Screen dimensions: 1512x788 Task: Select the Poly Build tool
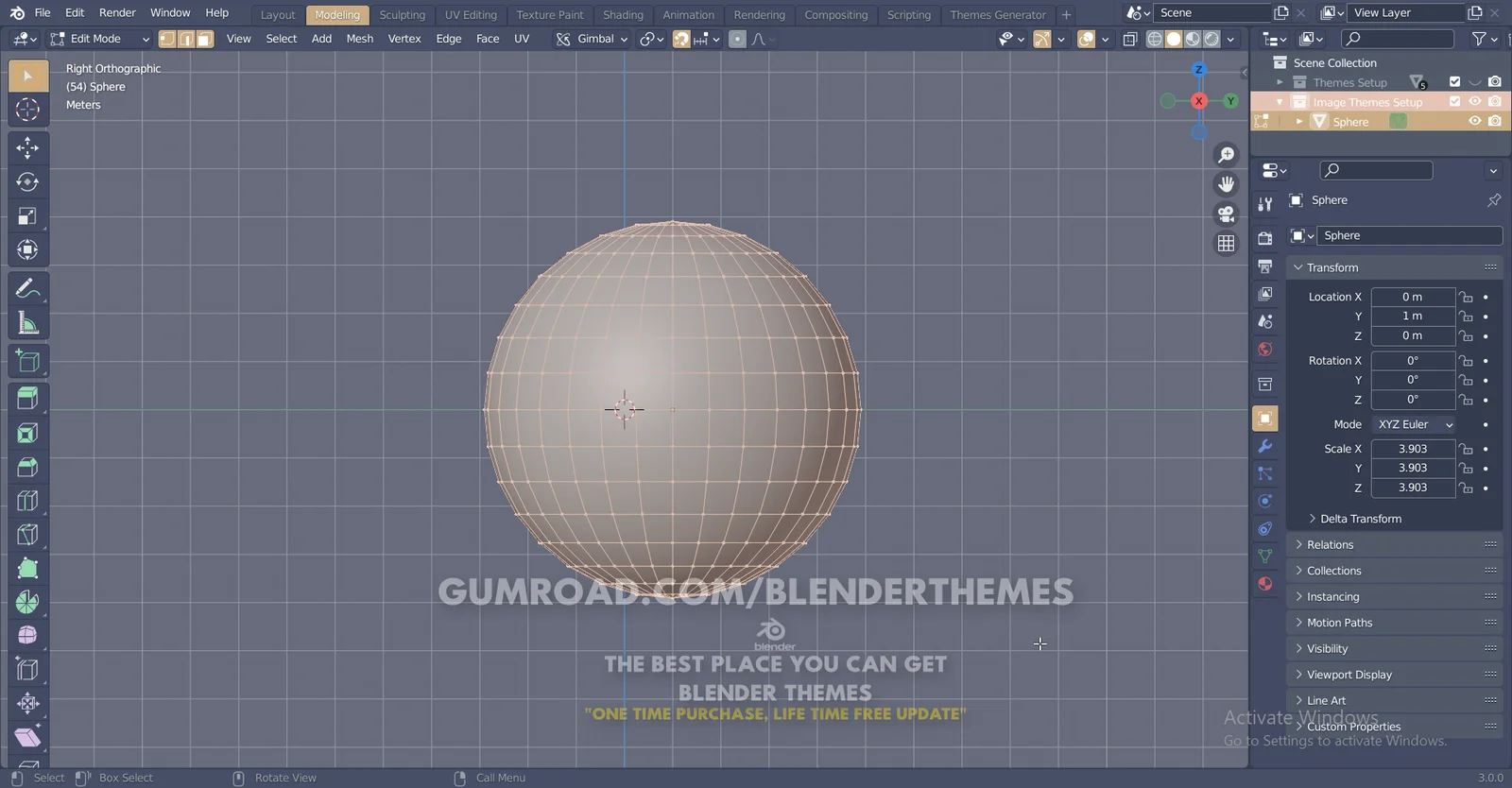[x=27, y=569]
